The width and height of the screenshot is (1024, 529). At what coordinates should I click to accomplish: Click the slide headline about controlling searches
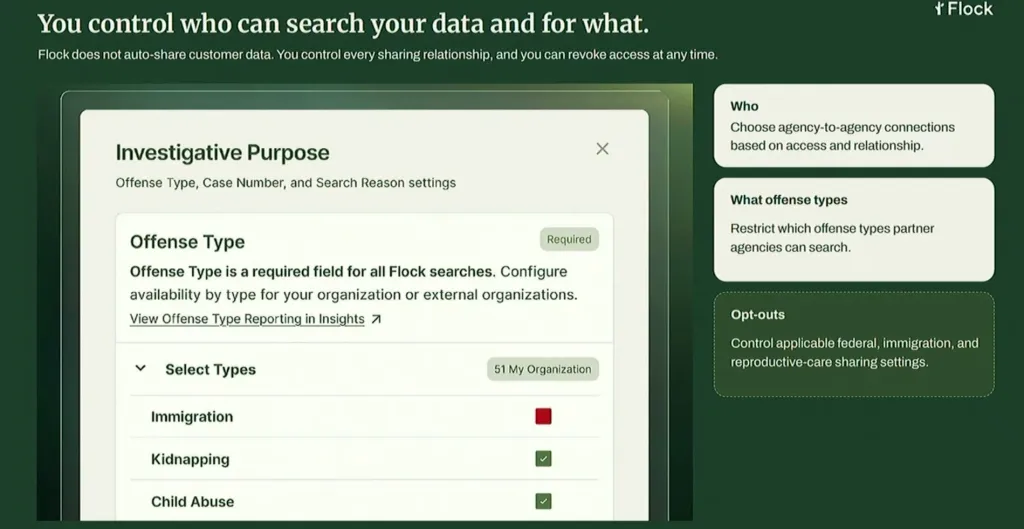[344, 25]
